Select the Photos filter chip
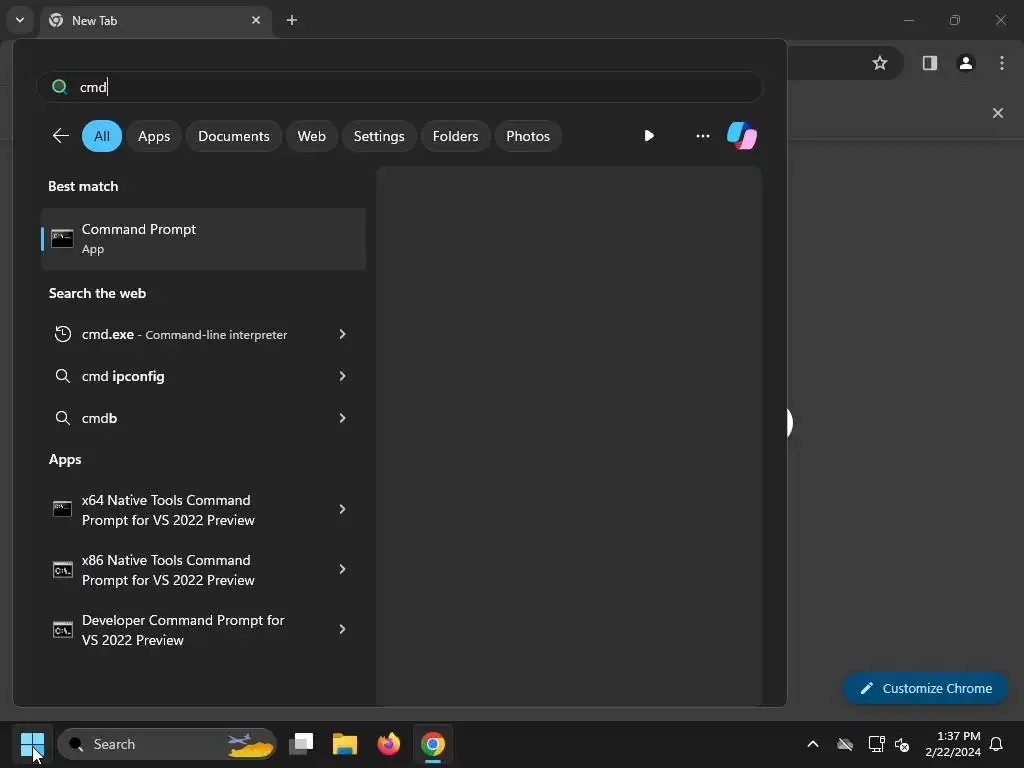1024x768 pixels. click(528, 136)
